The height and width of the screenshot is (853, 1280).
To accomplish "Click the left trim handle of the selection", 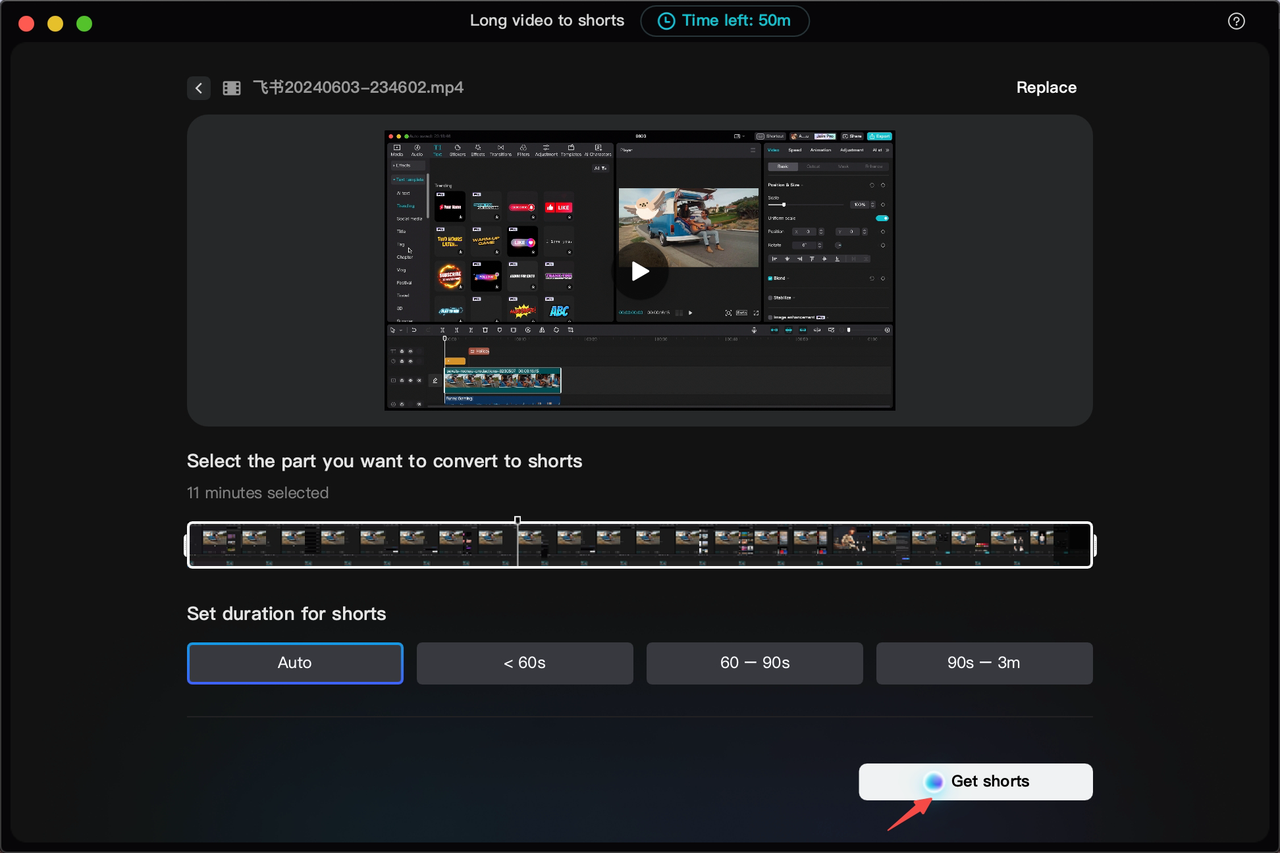I will (x=189, y=545).
